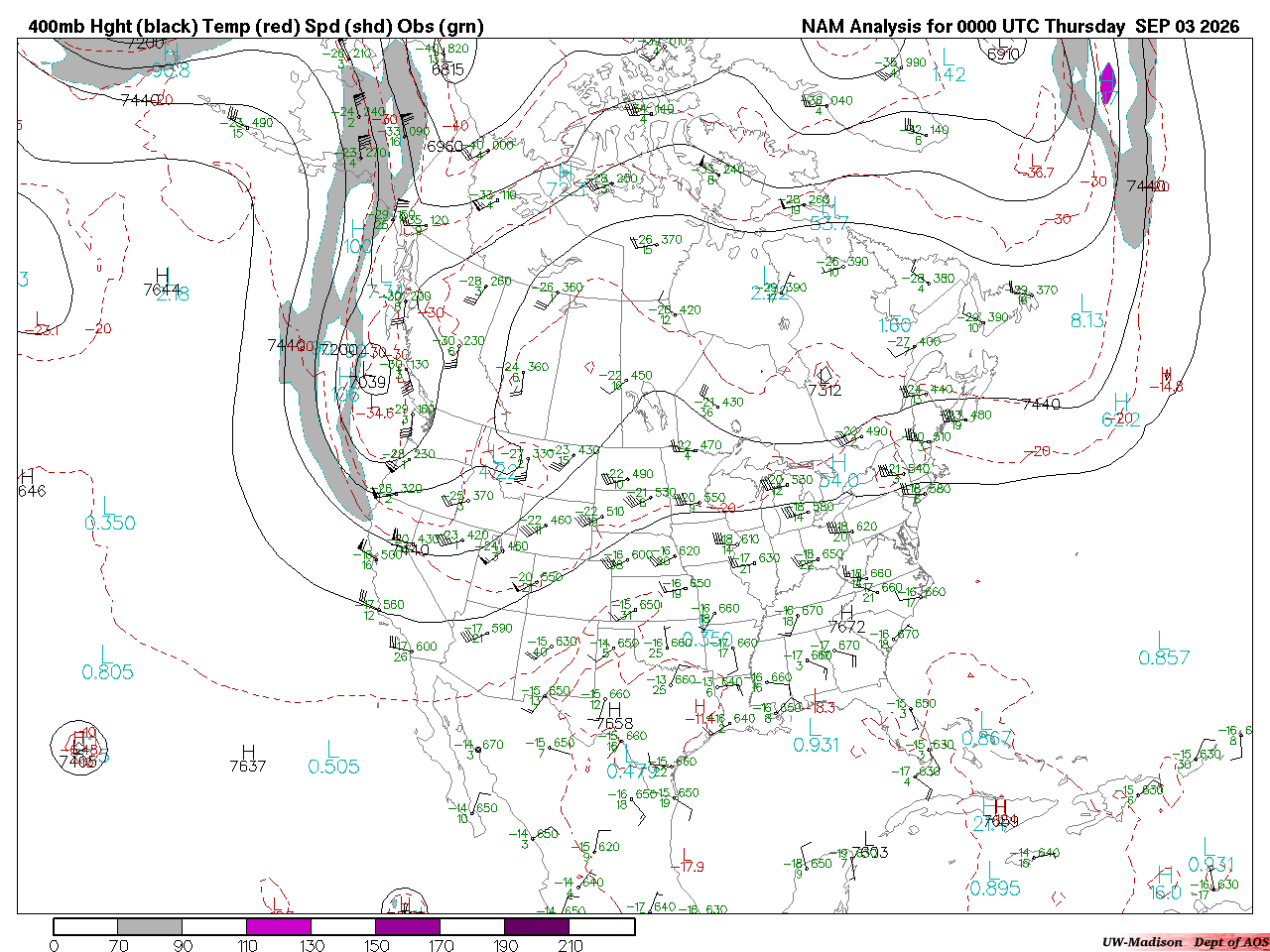Click the gray 70-90 speed legend swatch
The width and height of the screenshot is (1270, 952).
[150, 927]
